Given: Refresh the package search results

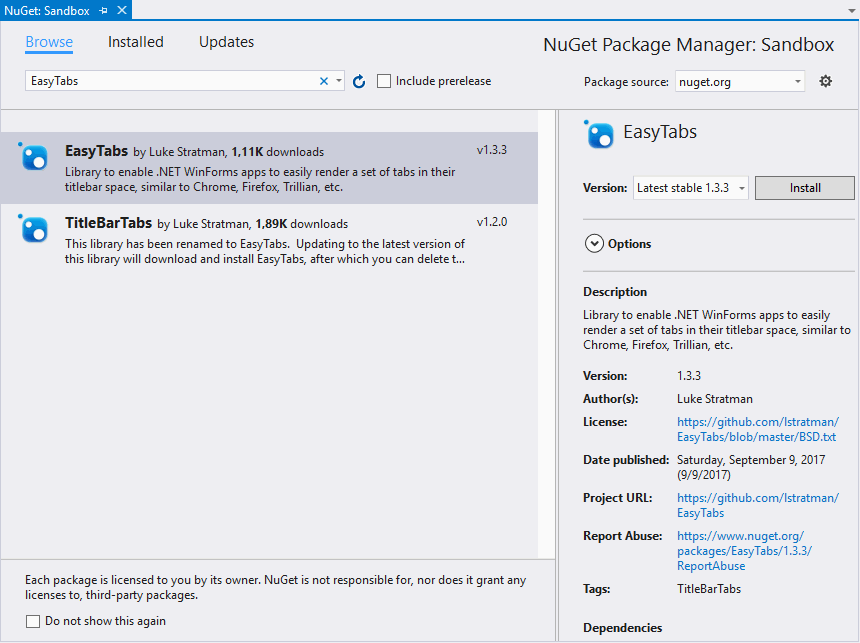Looking at the screenshot, I should click(359, 81).
